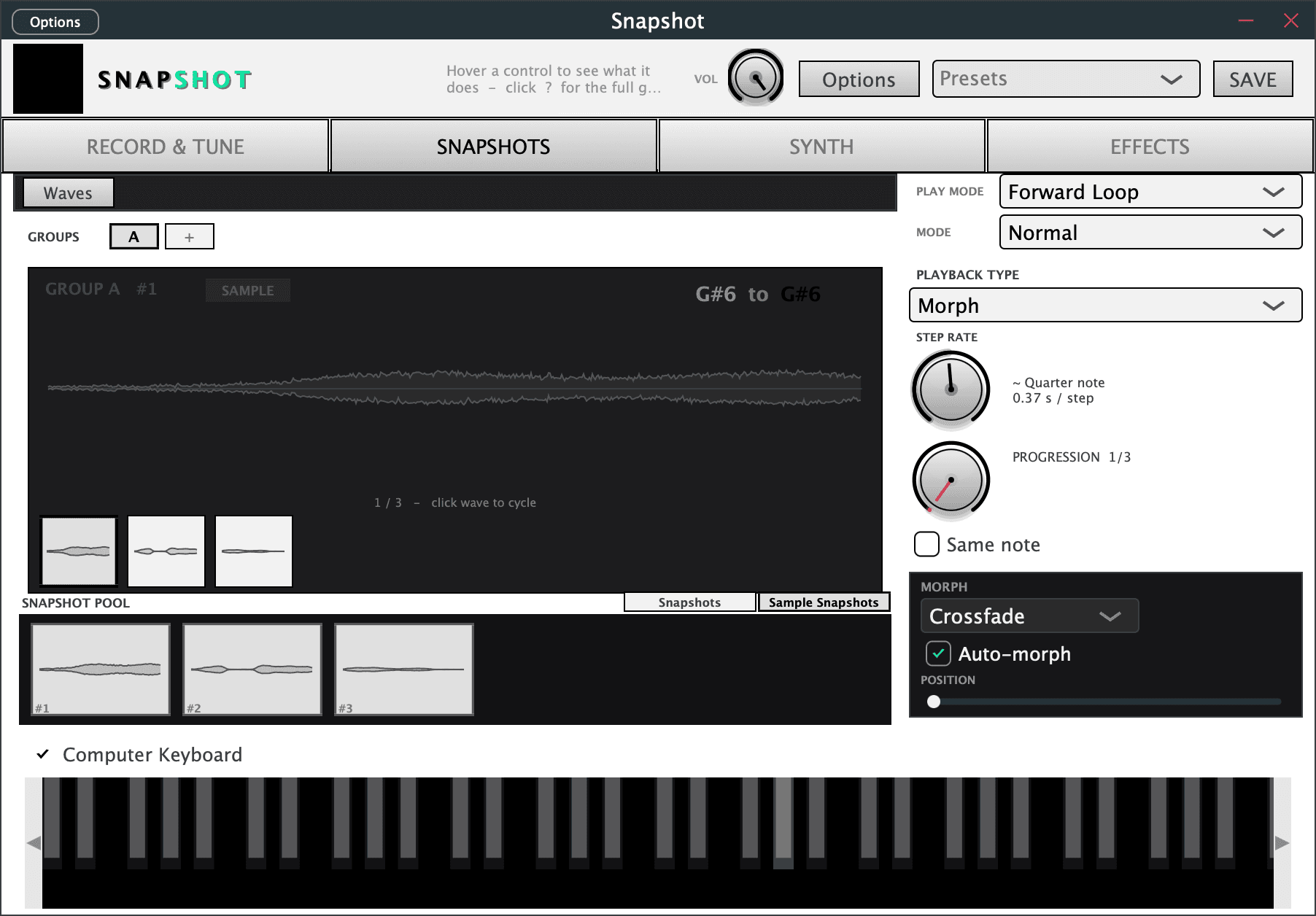Image resolution: width=1316 pixels, height=916 pixels.
Task: Click the PROGRESSION 1/3 label
Action: tap(1072, 457)
